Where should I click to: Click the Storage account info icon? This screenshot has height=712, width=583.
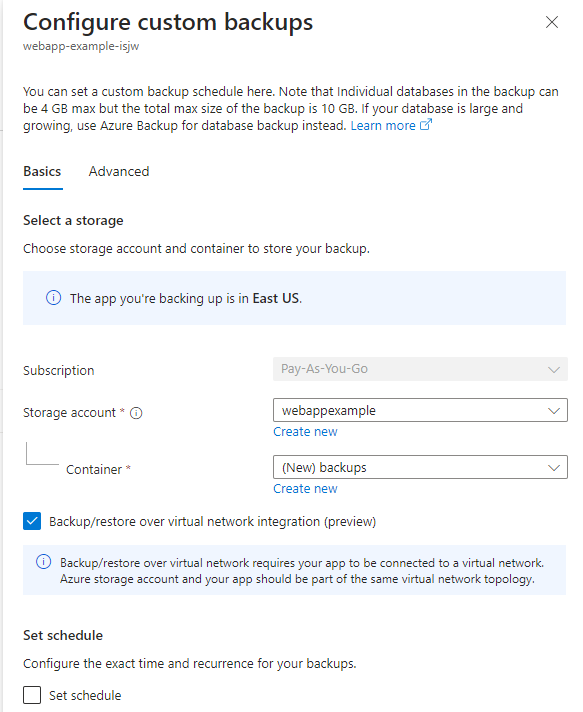pos(136,413)
